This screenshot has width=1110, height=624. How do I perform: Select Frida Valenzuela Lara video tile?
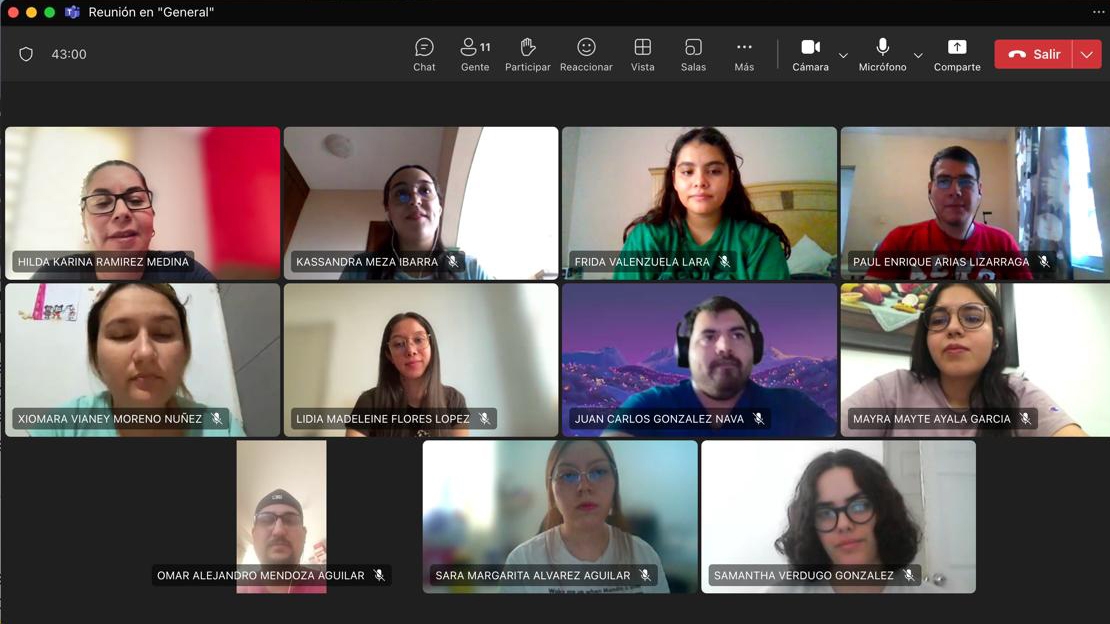(699, 203)
